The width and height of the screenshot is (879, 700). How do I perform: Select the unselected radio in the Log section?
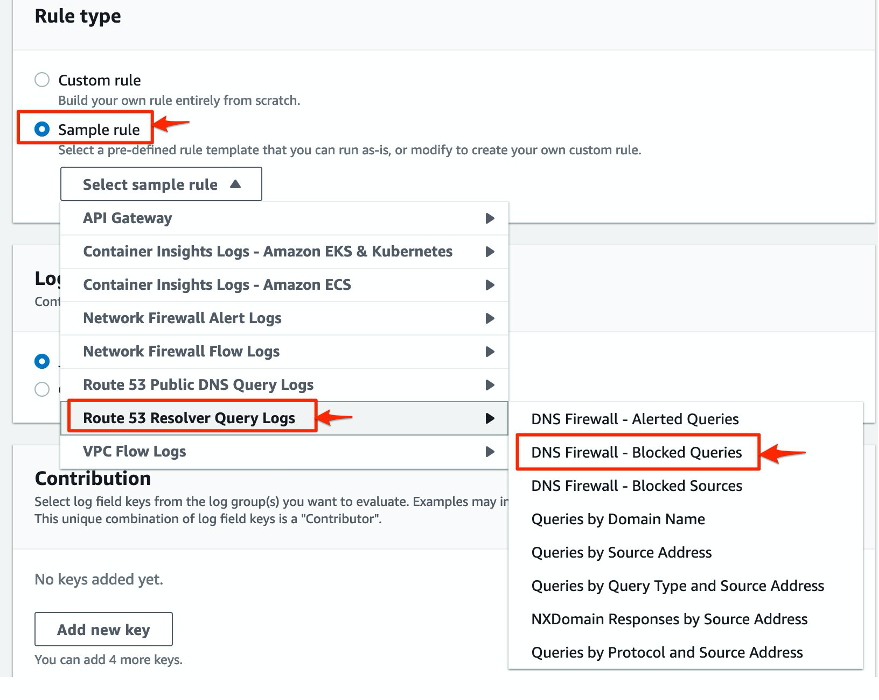[41, 389]
